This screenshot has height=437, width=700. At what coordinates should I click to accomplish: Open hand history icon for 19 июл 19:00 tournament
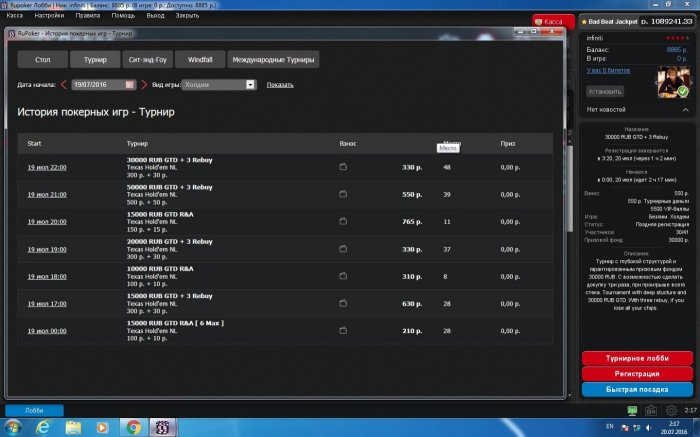click(x=343, y=249)
